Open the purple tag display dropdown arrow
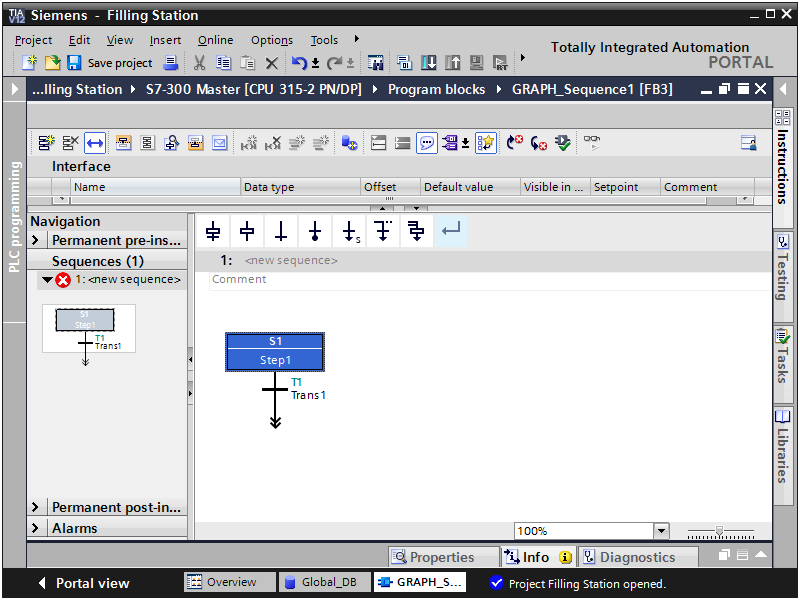 465,144
